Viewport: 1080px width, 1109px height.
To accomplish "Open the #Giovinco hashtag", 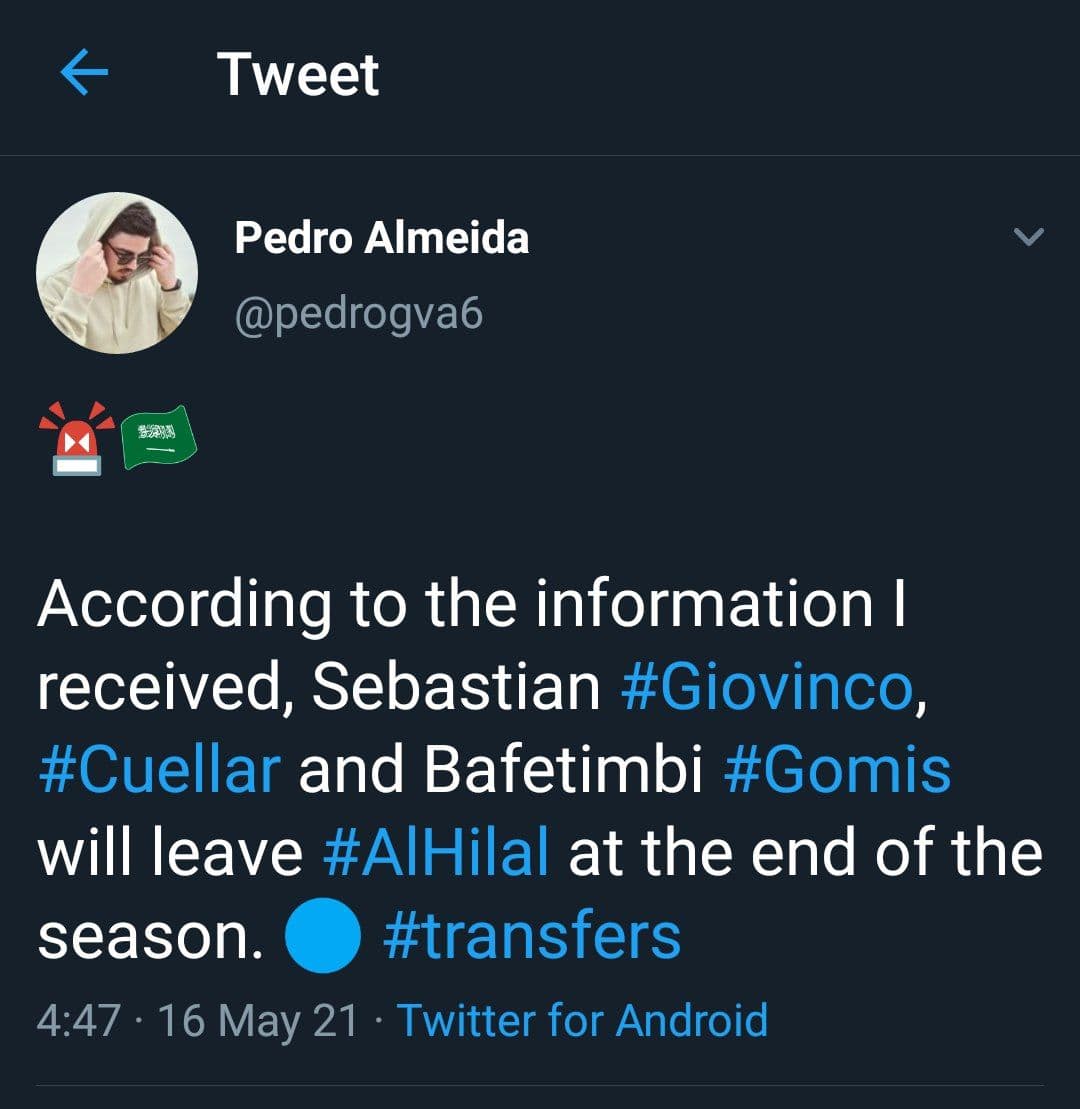I will (x=767, y=687).
